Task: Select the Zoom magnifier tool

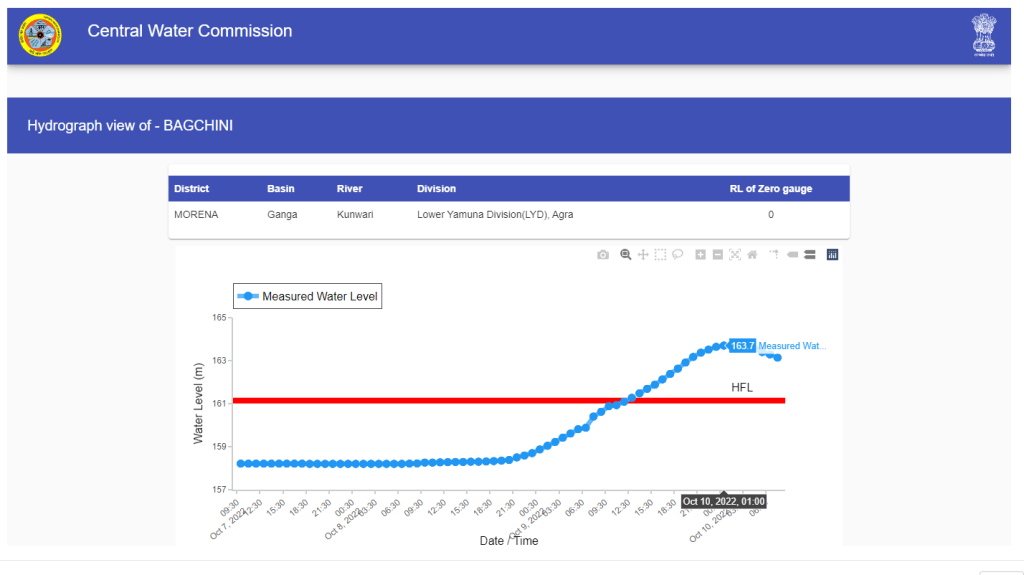Action: pos(626,255)
